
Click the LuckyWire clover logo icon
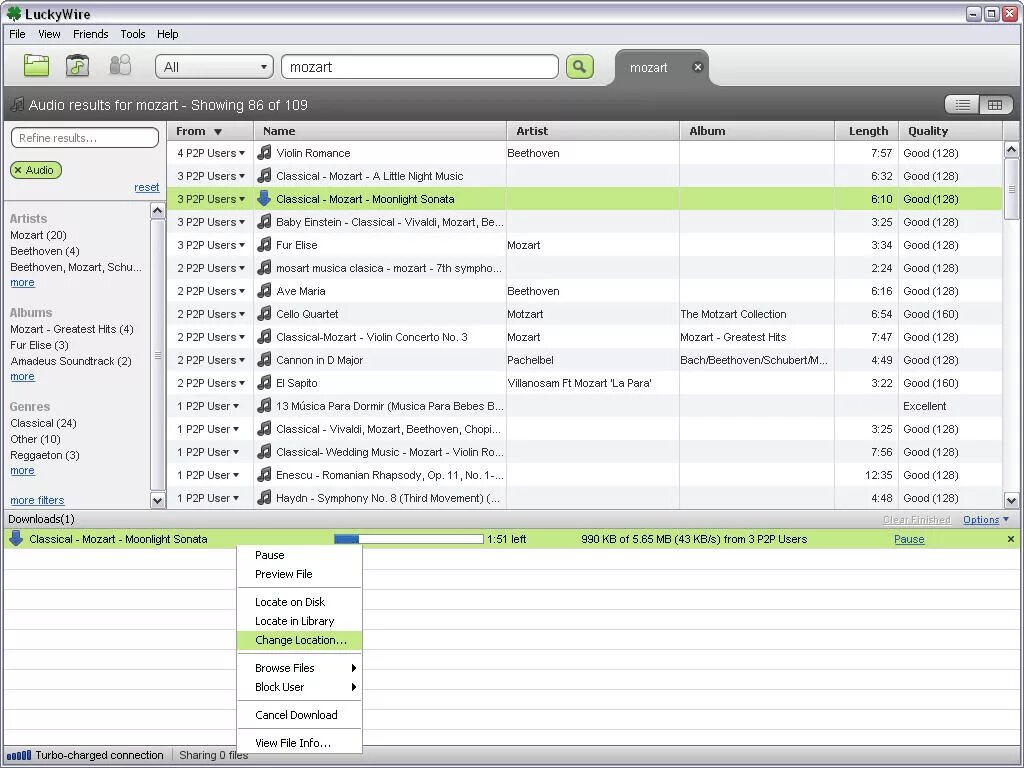pos(13,14)
